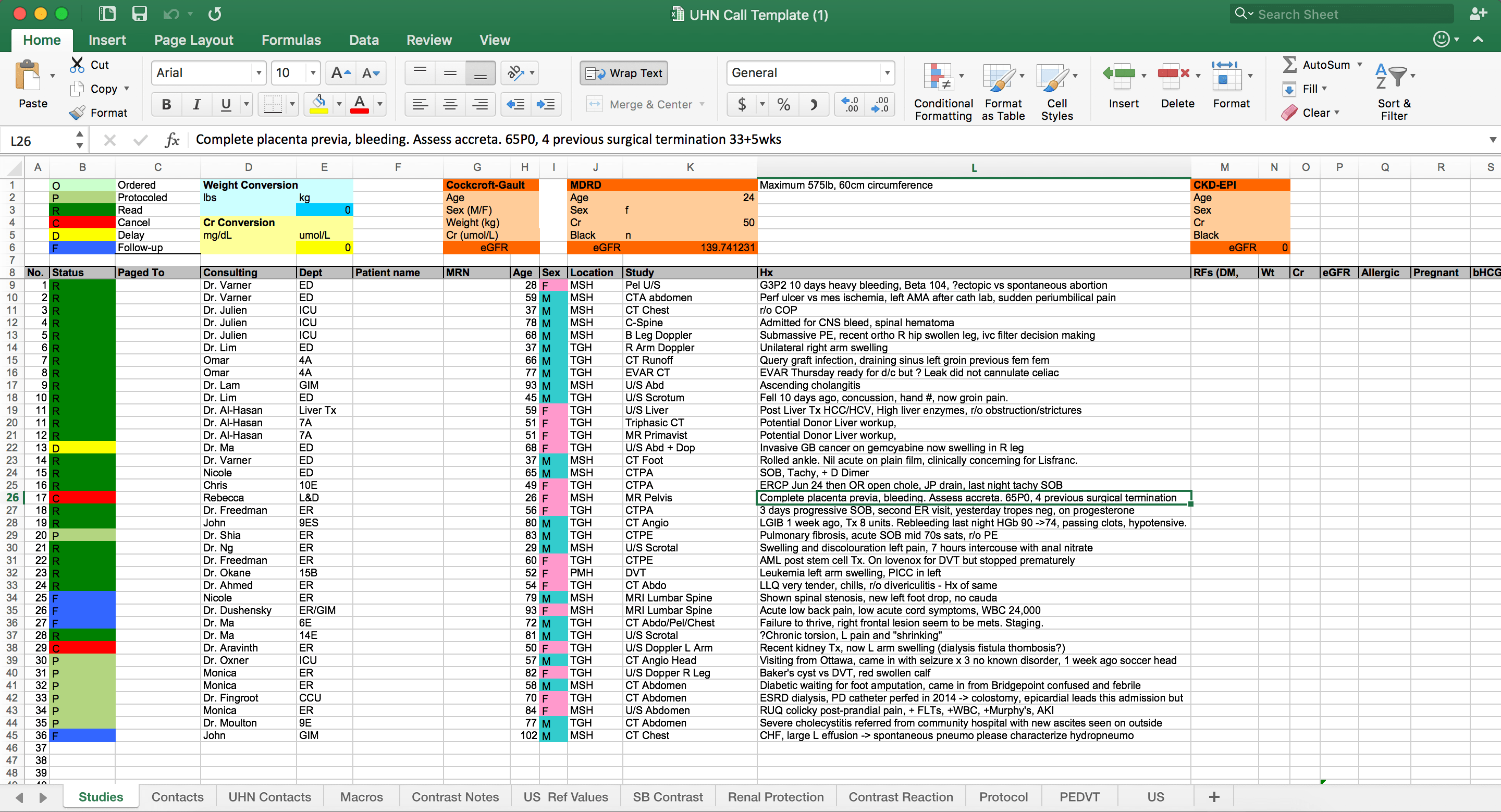Increase decimal places icon
Image resolution: width=1501 pixels, height=812 pixels.
point(850,104)
